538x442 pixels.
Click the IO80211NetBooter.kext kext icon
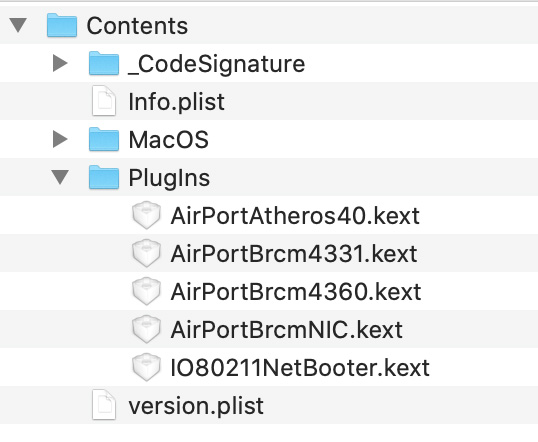(x=146, y=368)
